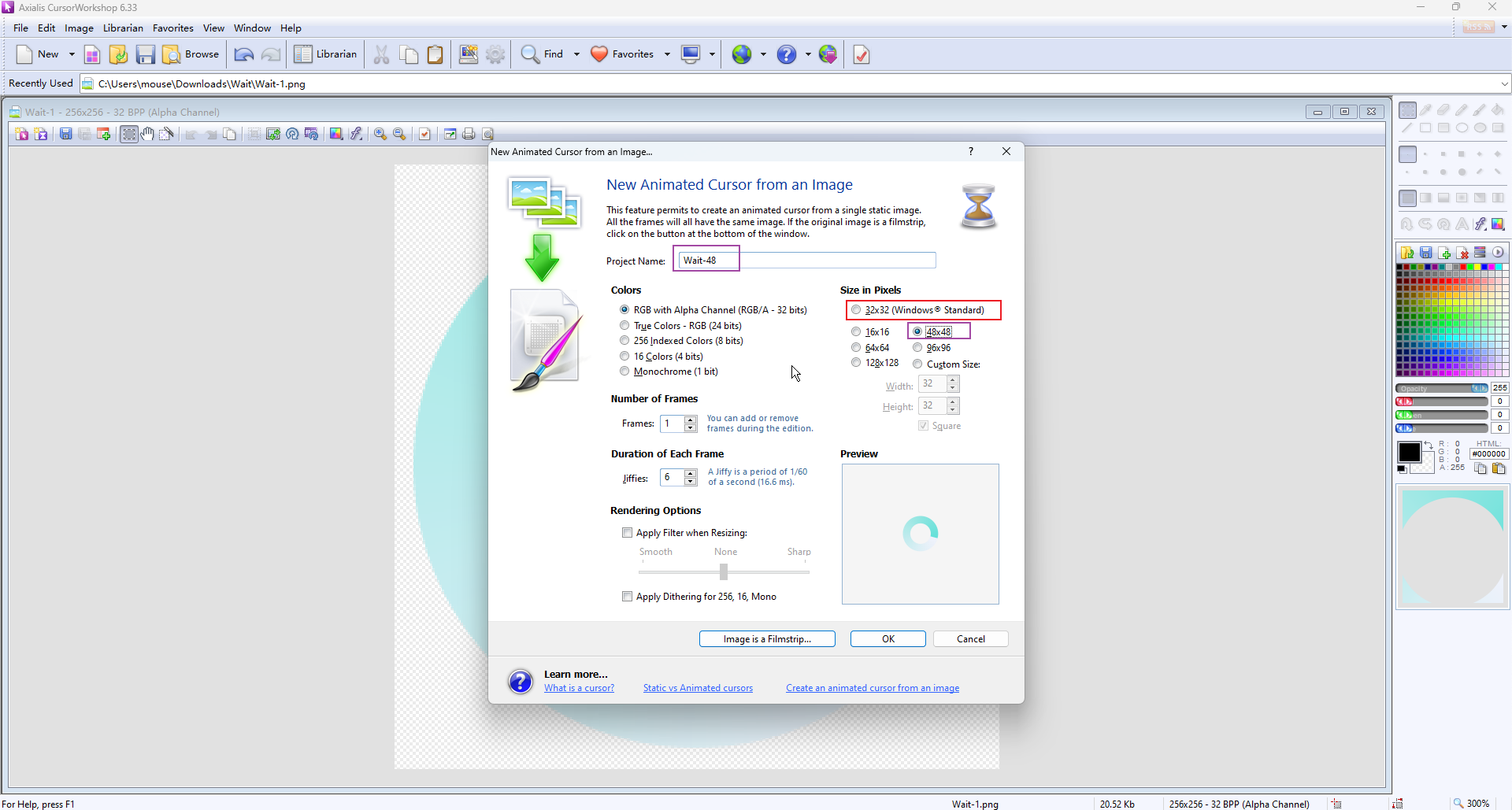Screen dimensions: 1512x810
Task: Click the Paste clipboard icon in main toolbar
Action: (435, 54)
